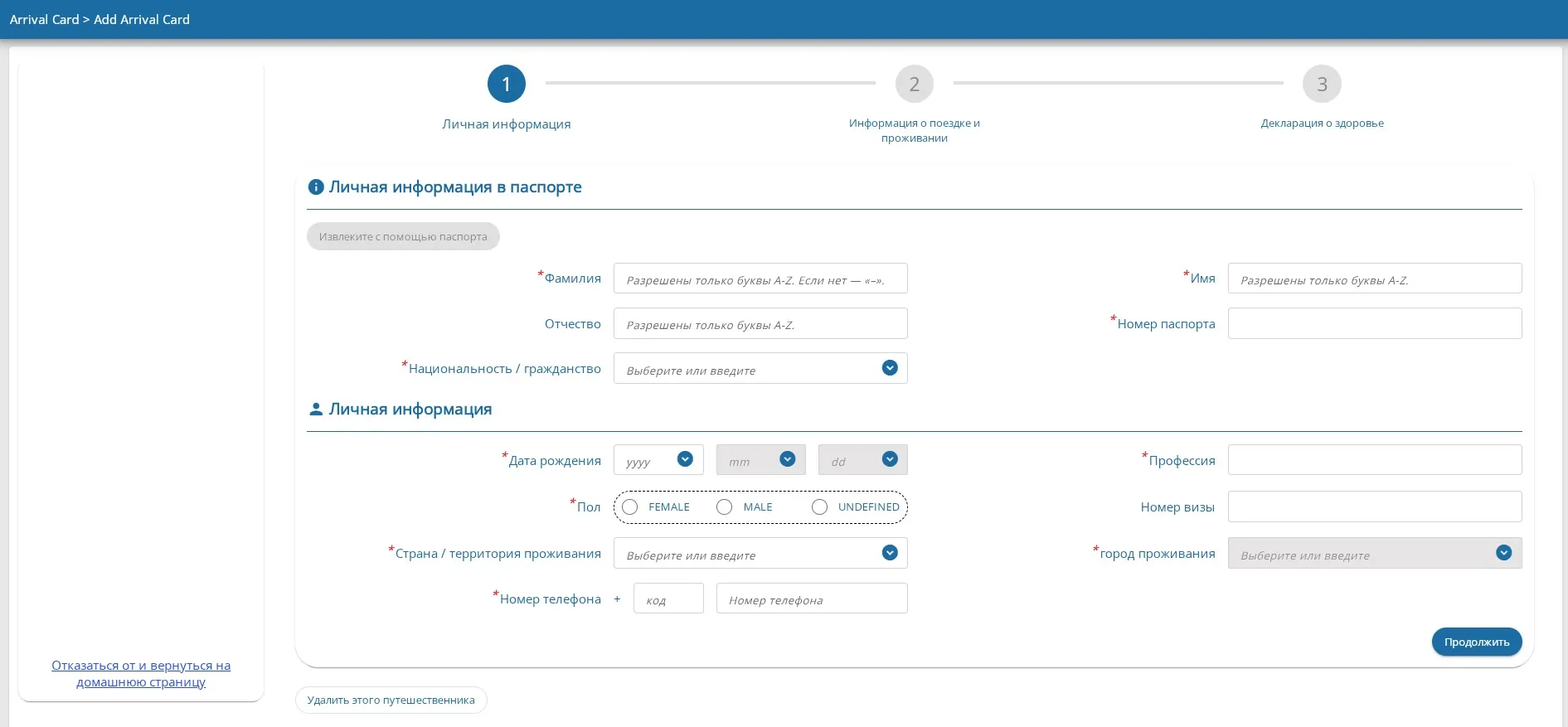Click the info icon beside Личная информация в паспорте
Screen dimensions: 1568x727
315,187
